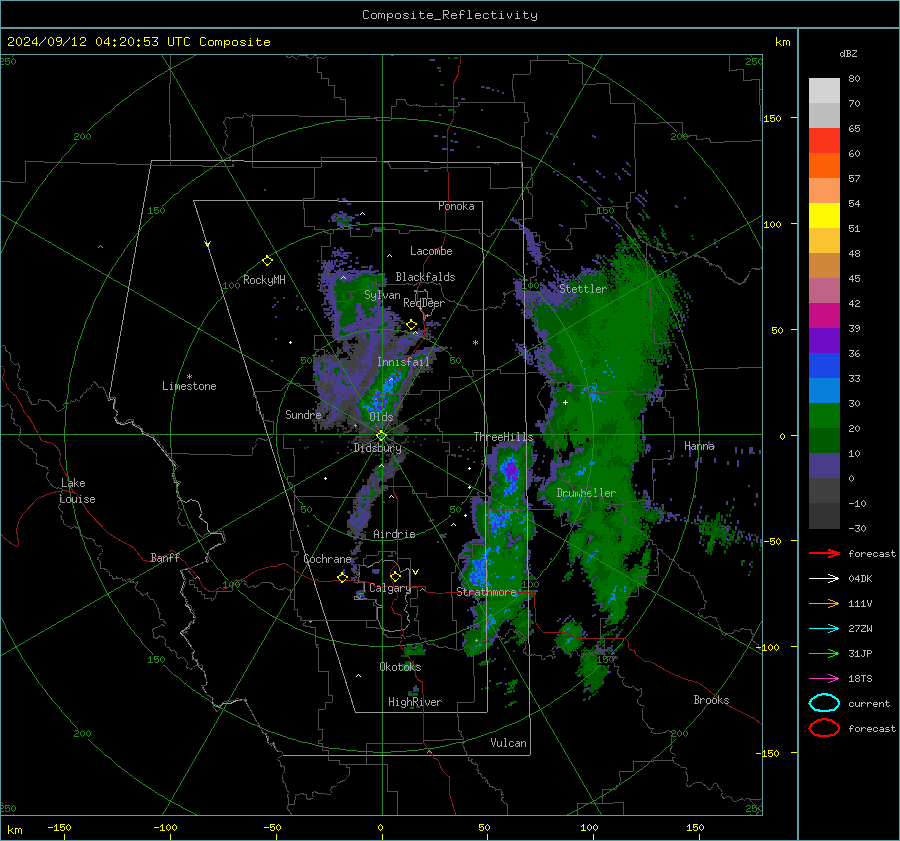This screenshot has width=900, height=841.
Task: Select the Drumheller label
Action: (x=586, y=493)
